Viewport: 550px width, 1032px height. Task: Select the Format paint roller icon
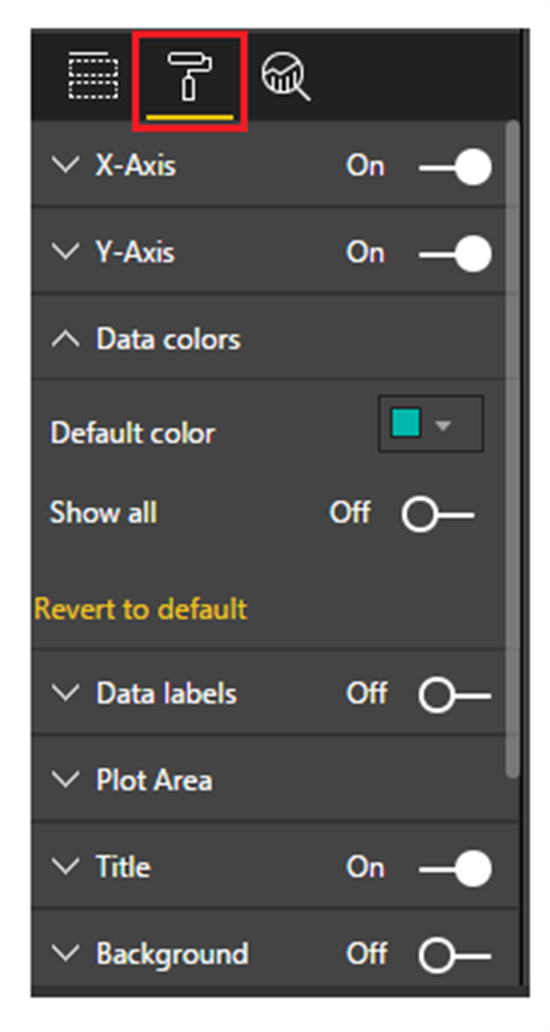[189, 78]
